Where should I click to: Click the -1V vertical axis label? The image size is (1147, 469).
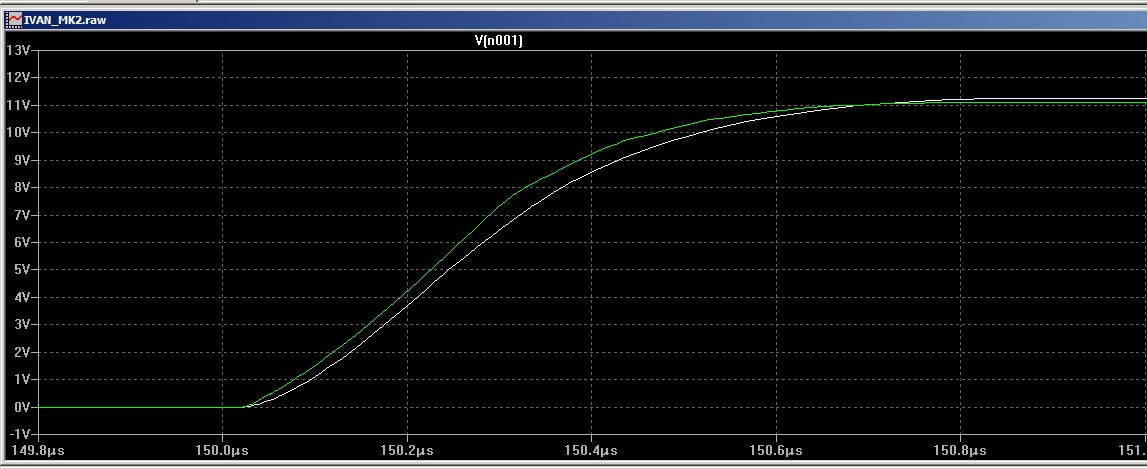tap(20, 434)
